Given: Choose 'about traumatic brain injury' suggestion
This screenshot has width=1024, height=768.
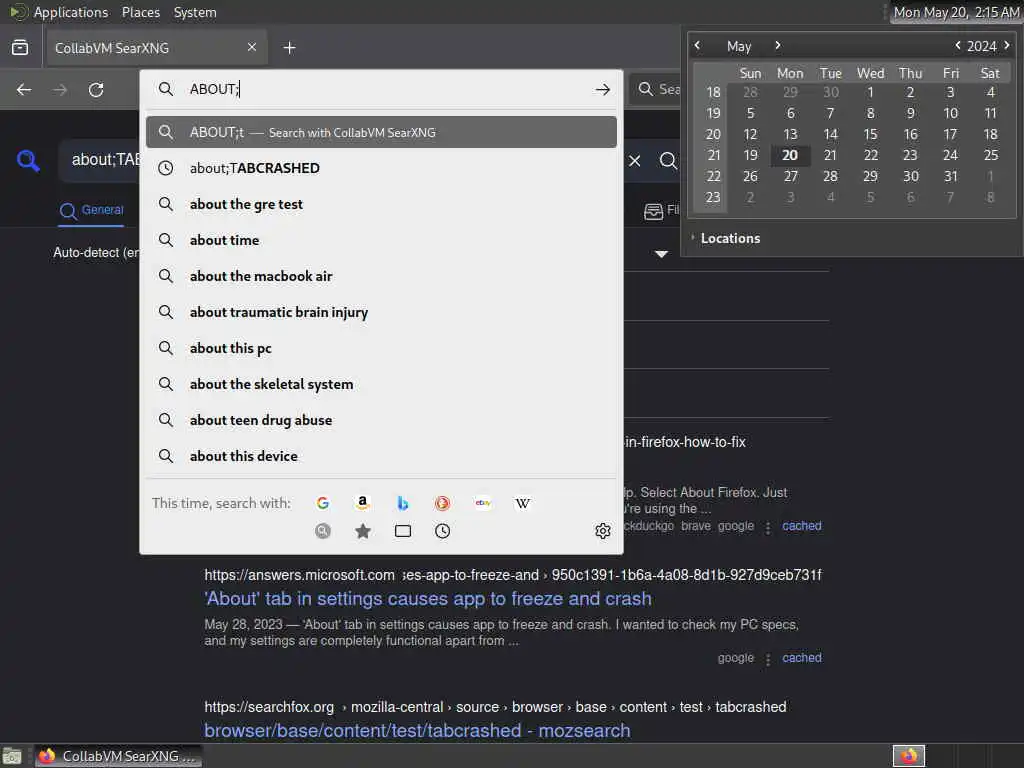Looking at the screenshot, I should 381,312.
